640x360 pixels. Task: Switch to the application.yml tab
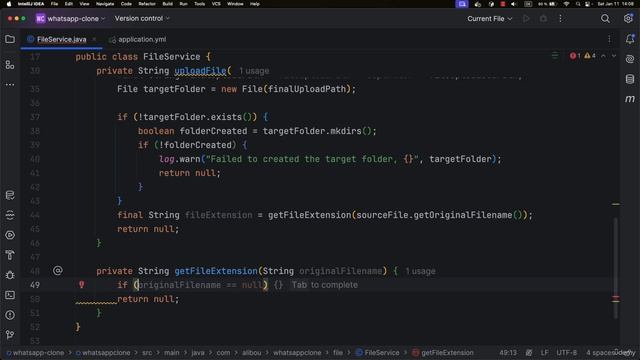point(138,40)
